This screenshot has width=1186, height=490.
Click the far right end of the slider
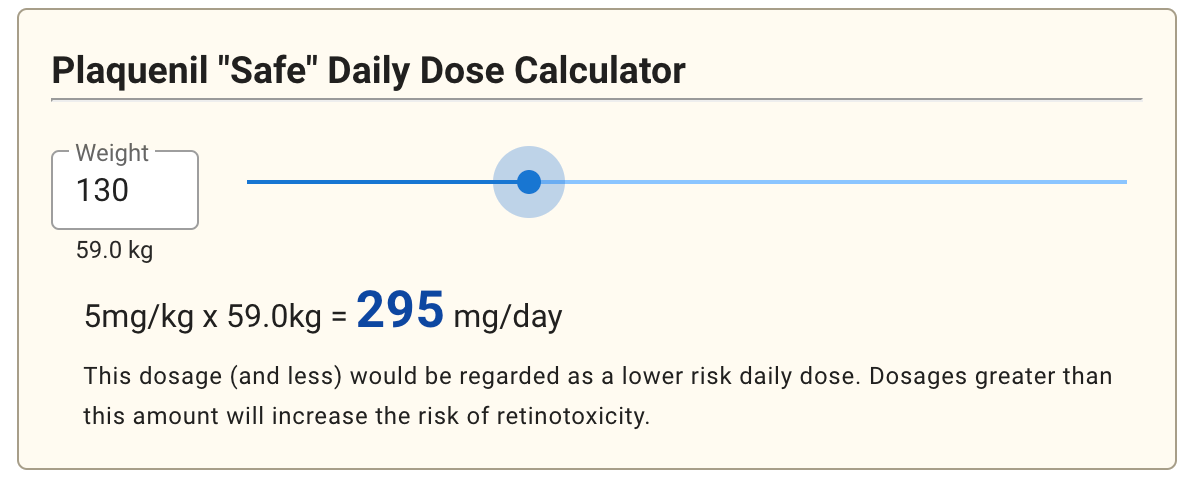(x=1125, y=182)
